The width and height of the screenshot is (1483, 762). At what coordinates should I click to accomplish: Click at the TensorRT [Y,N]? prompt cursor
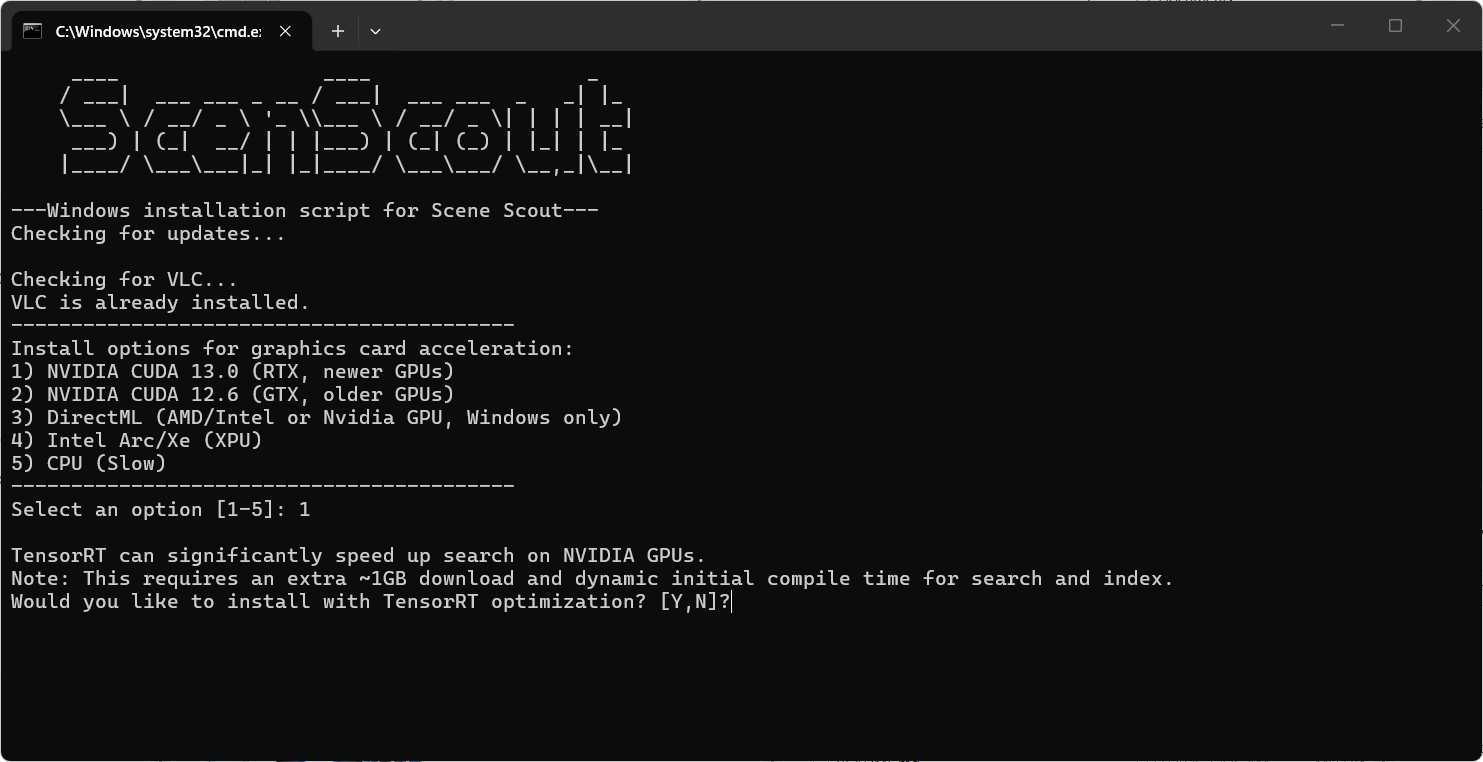pos(733,601)
